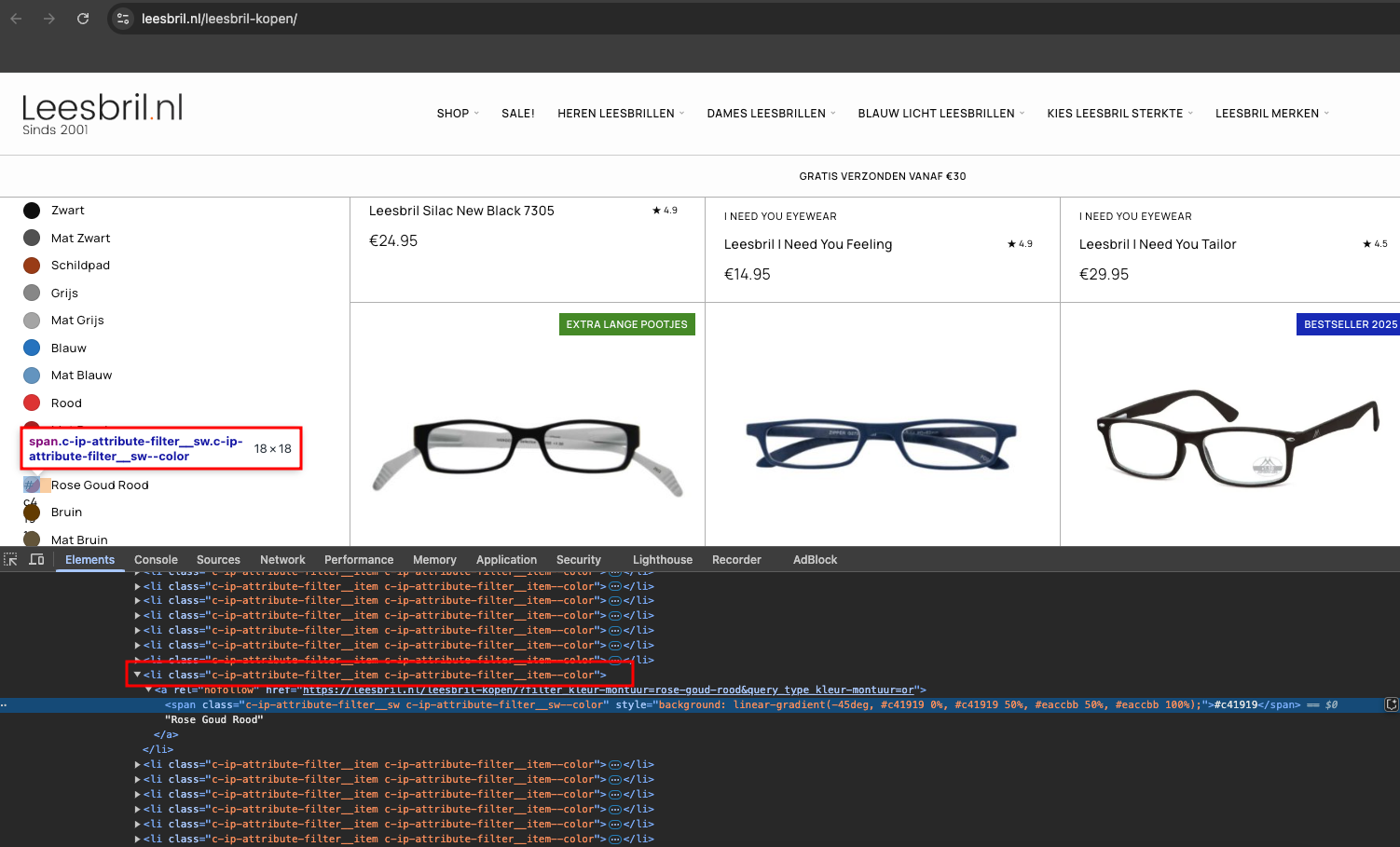Click the ellipsis gutter icon beside the highlighted span line
Image resolution: width=1400 pixels, height=847 pixels.
pos(4,705)
